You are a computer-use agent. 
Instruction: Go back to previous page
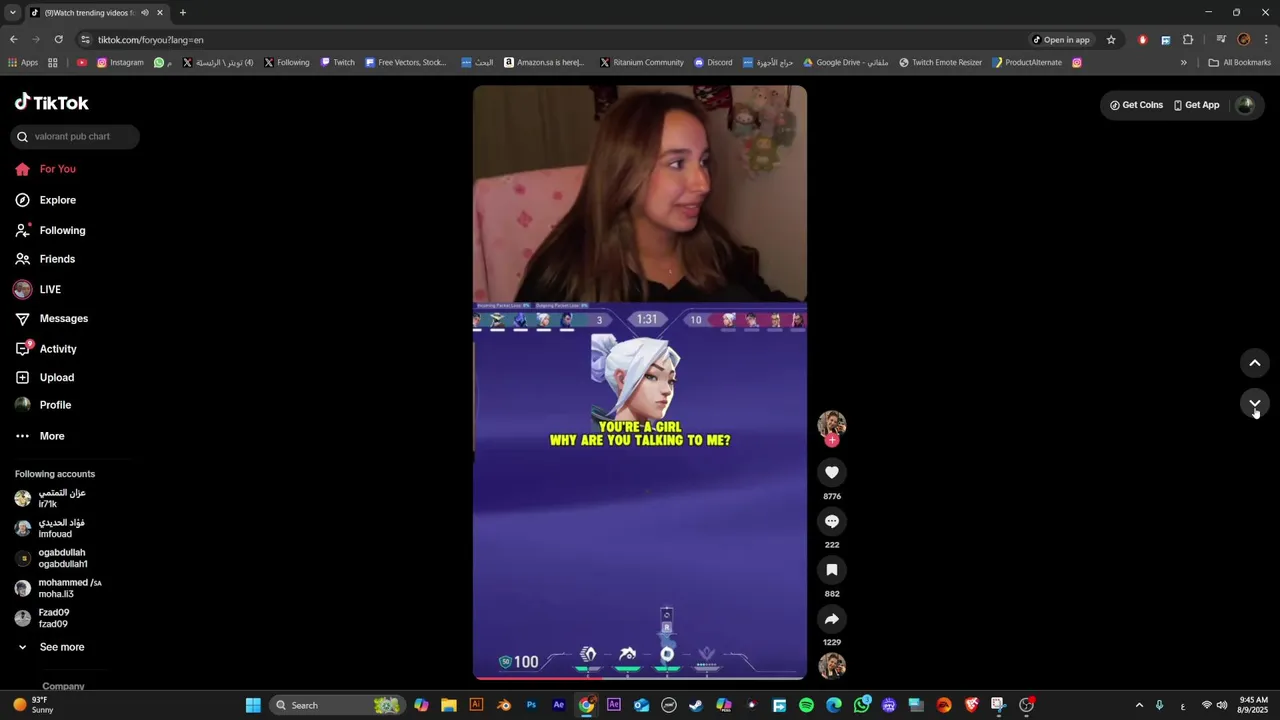(x=13, y=40)
